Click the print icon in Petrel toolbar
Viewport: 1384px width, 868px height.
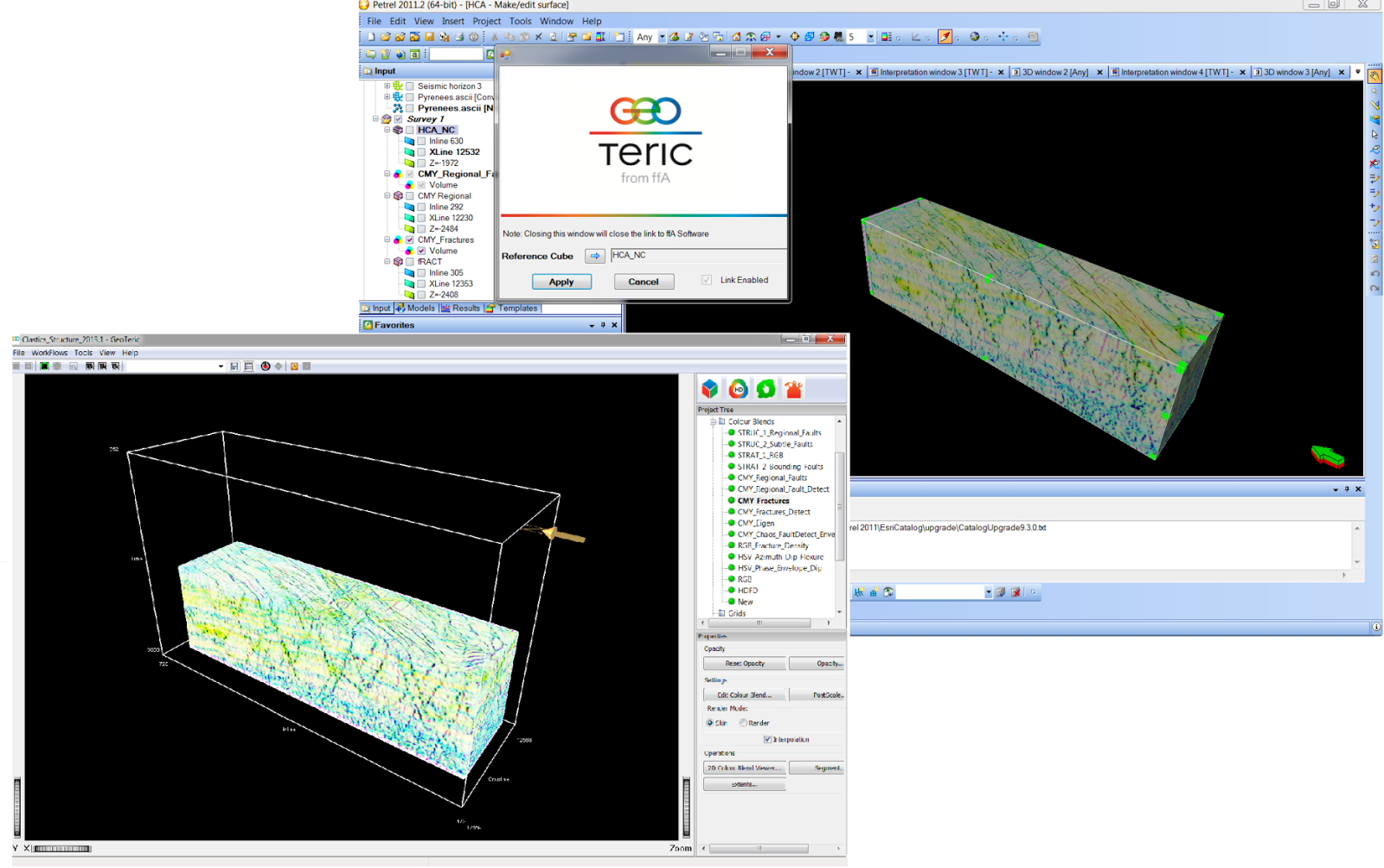pyautogui.click(x=459, y=37)
